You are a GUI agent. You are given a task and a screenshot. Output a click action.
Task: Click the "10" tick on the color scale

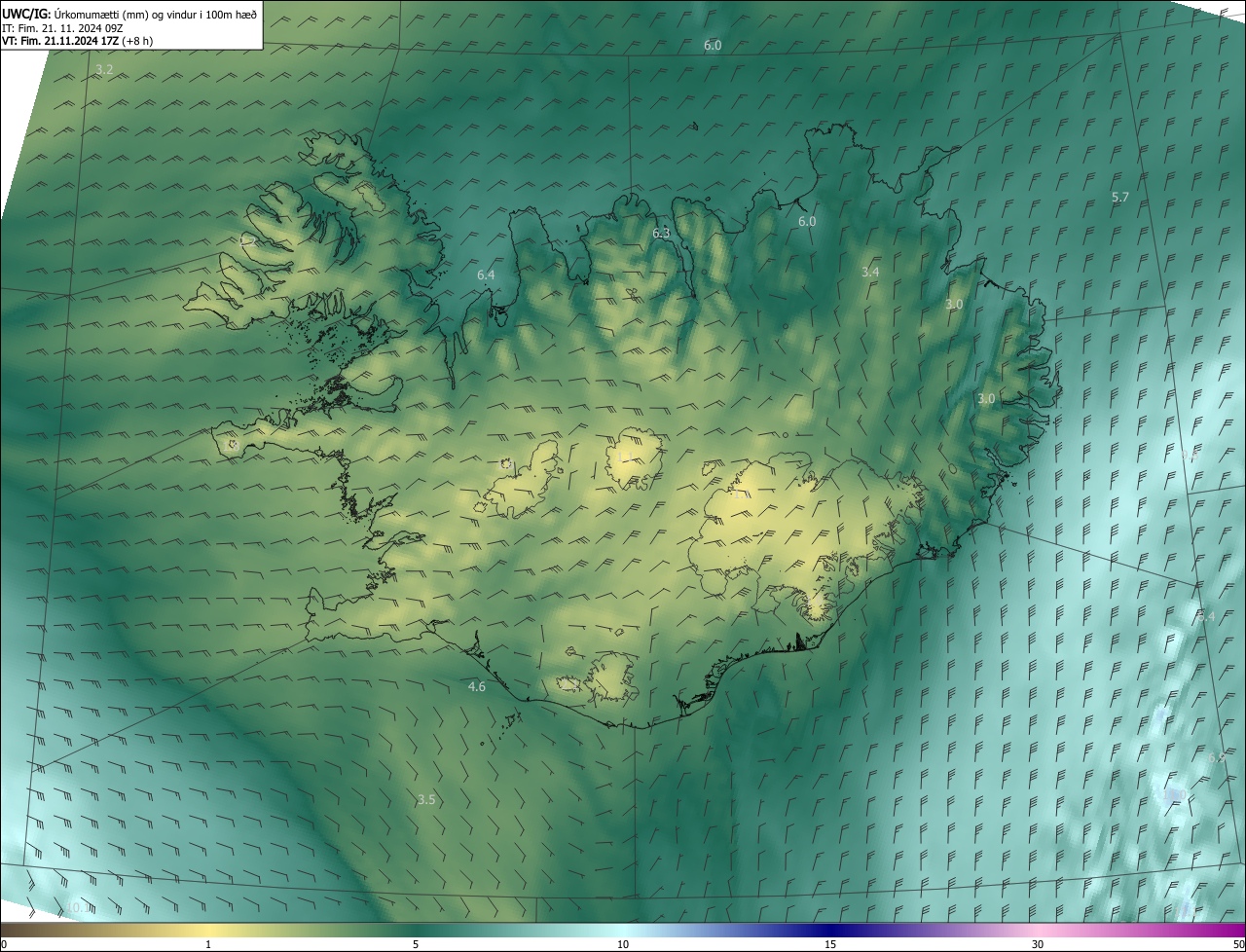[623, 944]
